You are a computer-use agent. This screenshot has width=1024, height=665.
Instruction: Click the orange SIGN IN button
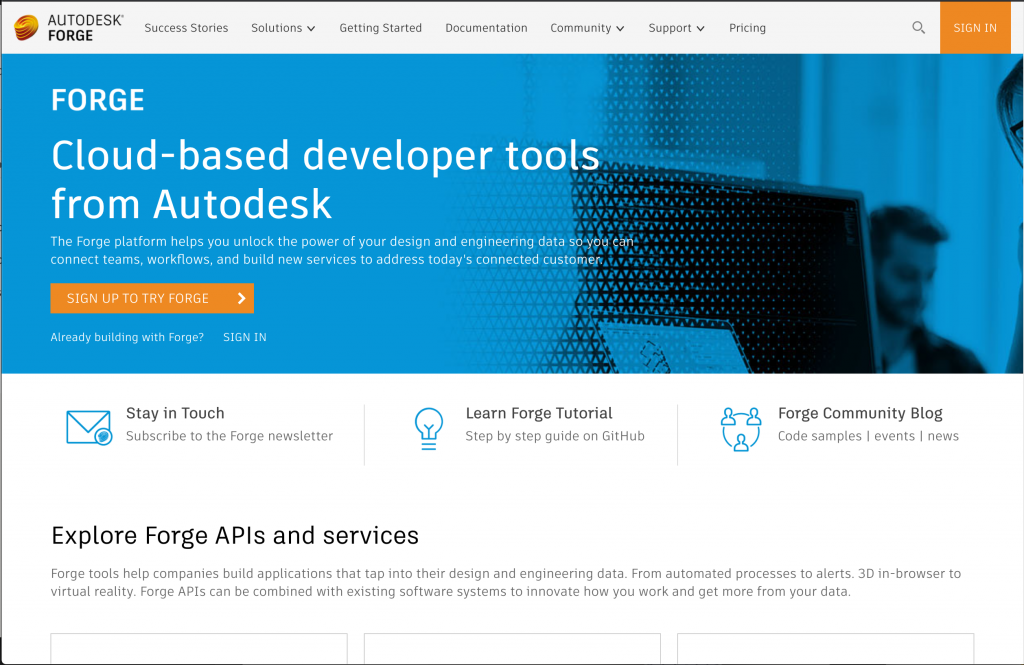pos(975,28)
